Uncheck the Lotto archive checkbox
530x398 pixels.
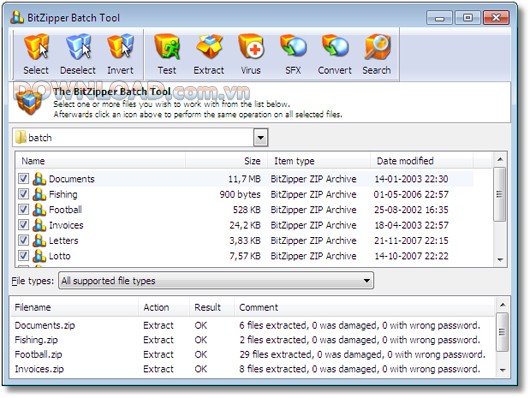click(23, 256)
